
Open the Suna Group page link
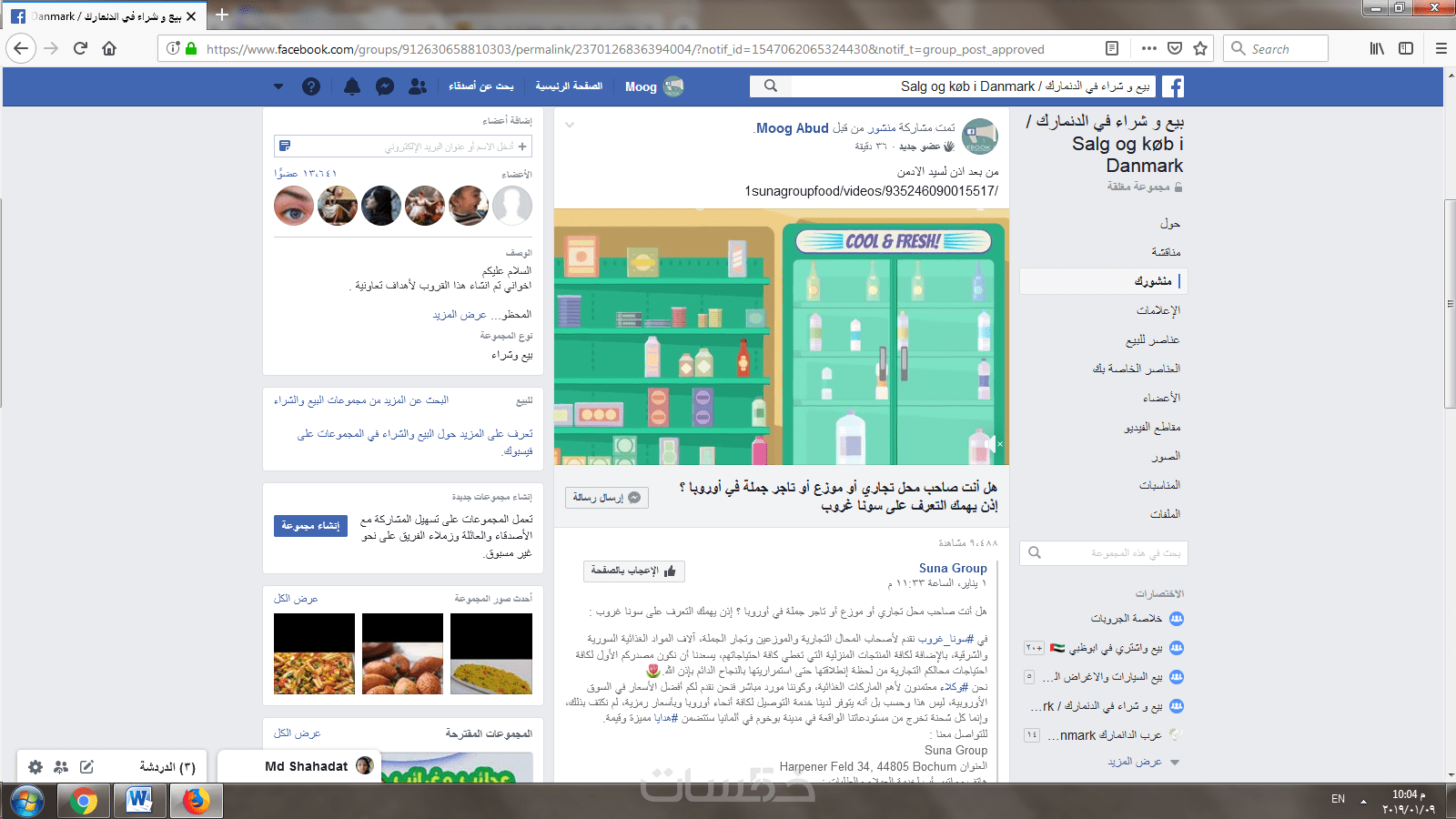(x=953, y=568)
